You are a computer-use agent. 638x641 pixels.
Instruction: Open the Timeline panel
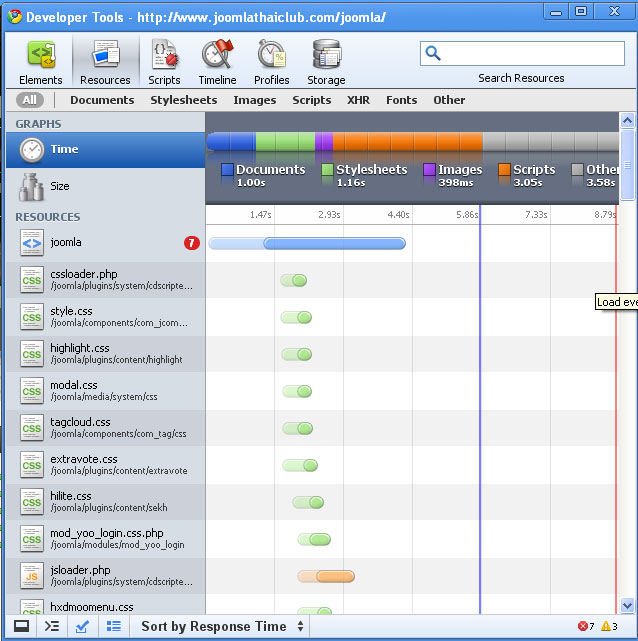tap(217, 62)
